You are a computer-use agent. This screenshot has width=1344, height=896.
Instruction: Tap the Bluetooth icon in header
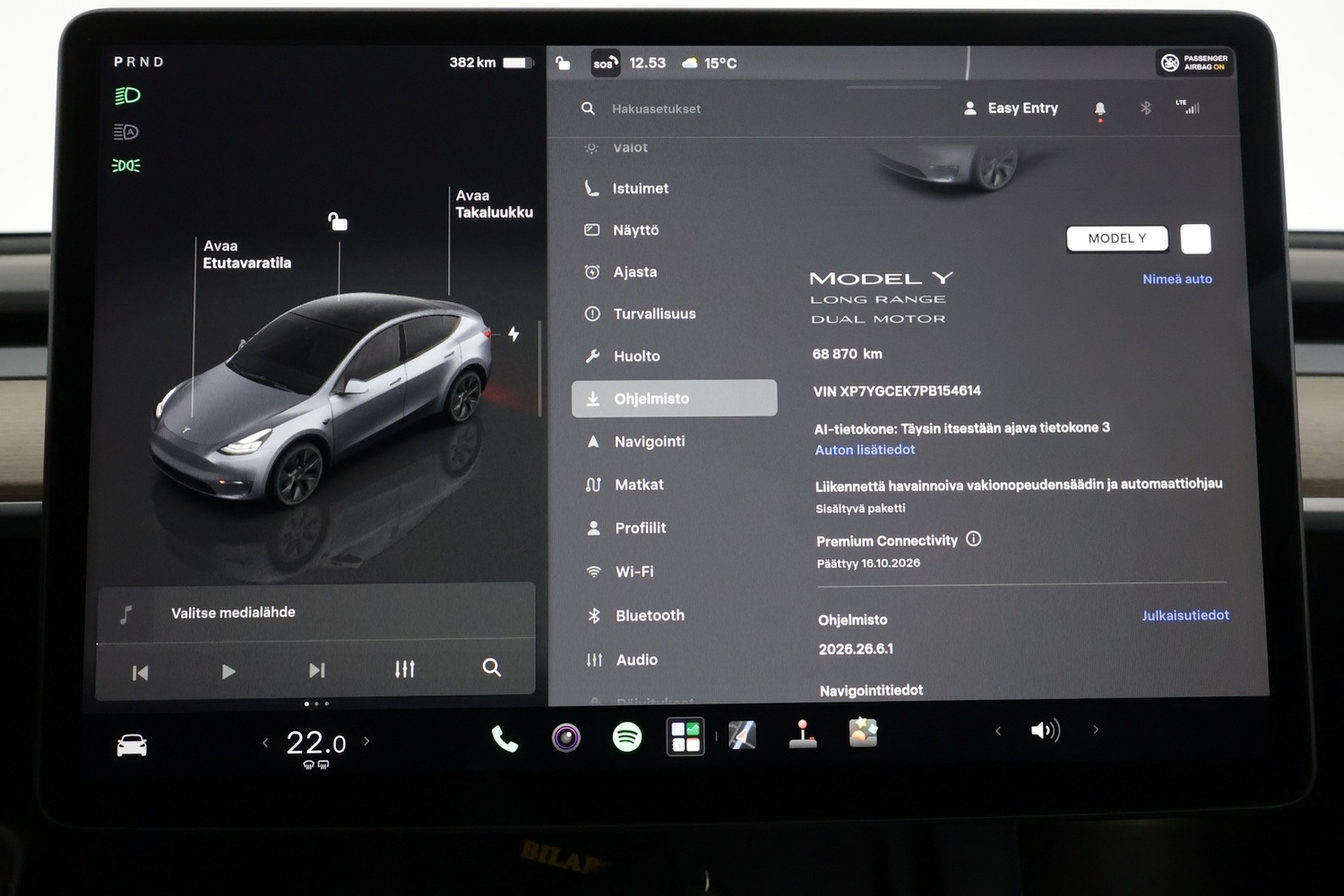1145,108
